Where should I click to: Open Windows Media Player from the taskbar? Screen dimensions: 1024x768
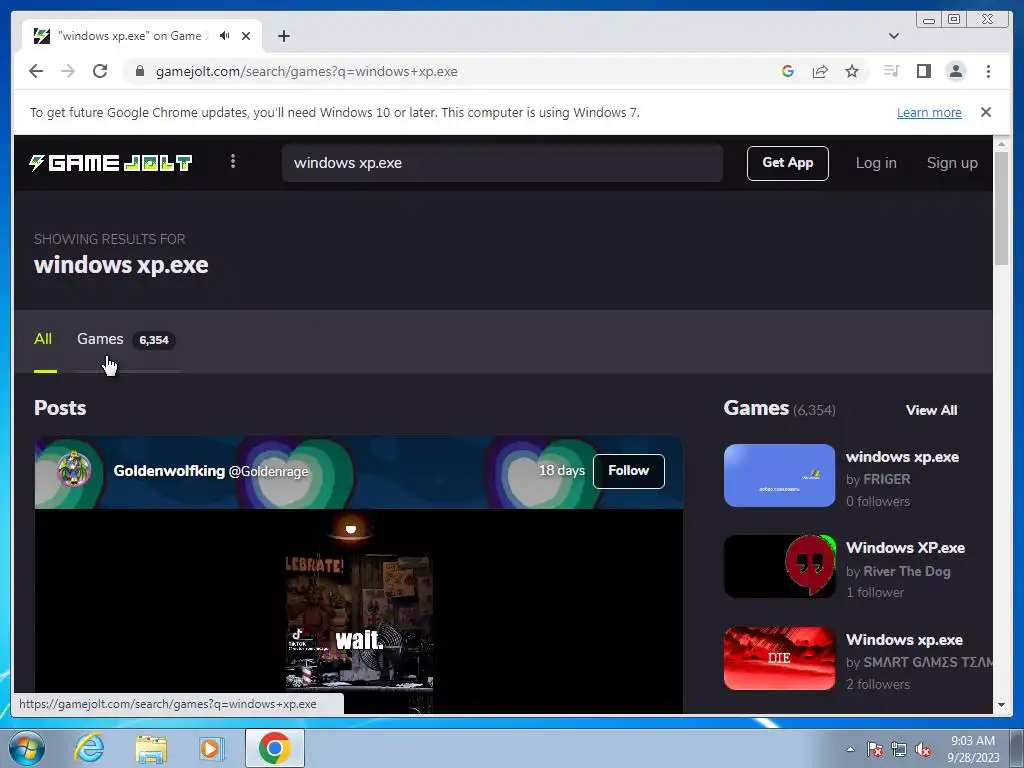(x=212, y=748)
